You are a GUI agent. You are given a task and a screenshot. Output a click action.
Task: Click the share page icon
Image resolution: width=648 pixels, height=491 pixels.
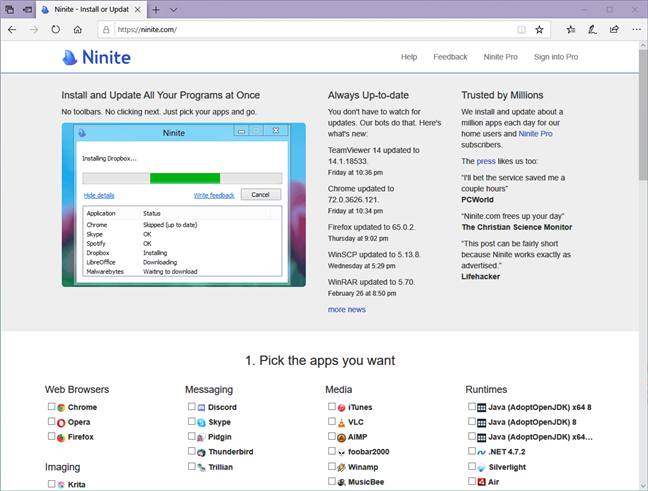coord(615,30)
